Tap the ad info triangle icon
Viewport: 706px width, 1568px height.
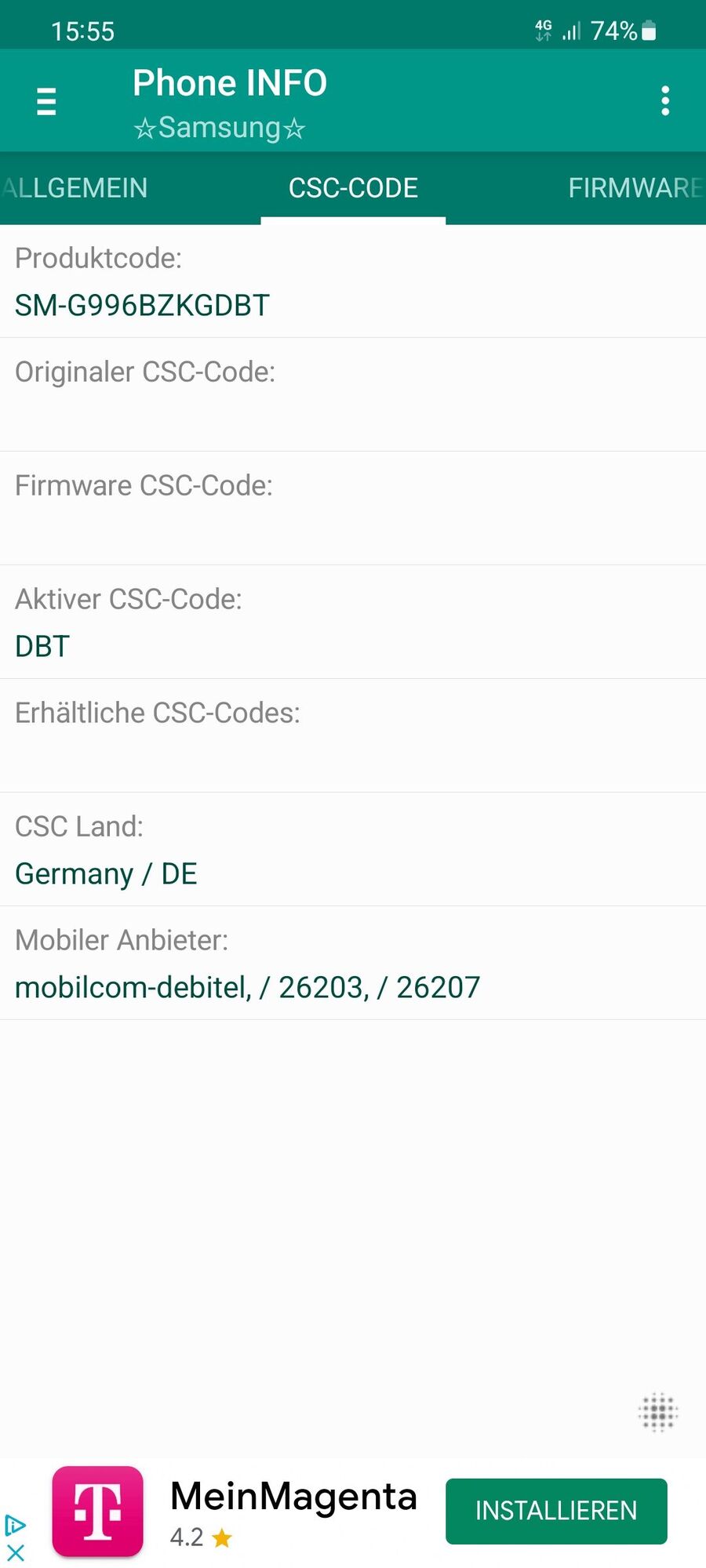16,1525
